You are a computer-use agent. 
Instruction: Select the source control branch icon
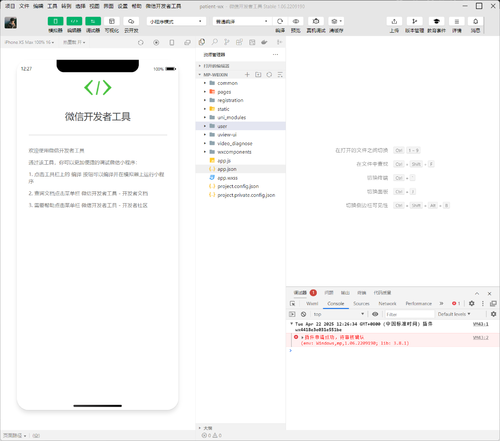click(227, 42)
